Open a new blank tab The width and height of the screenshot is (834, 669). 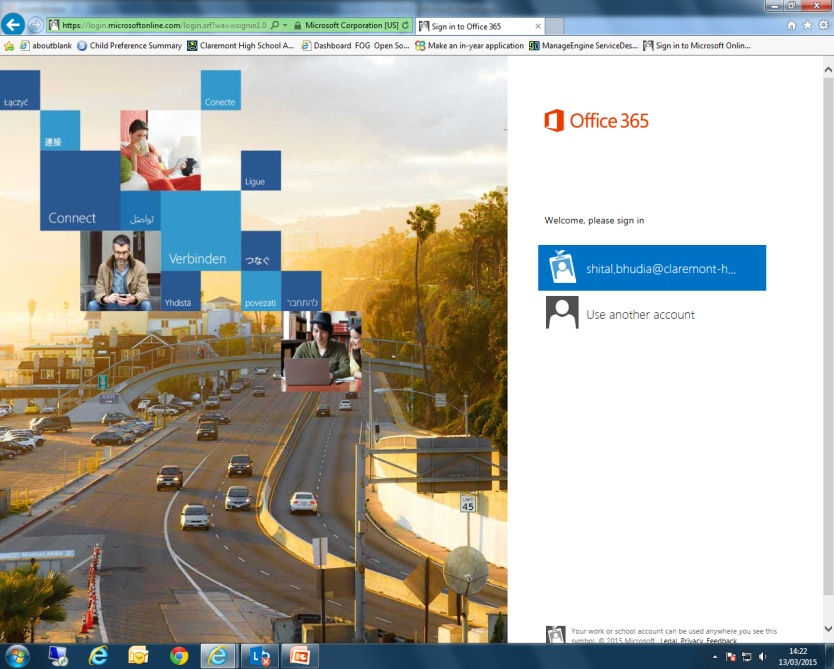[x=554, y=26]
